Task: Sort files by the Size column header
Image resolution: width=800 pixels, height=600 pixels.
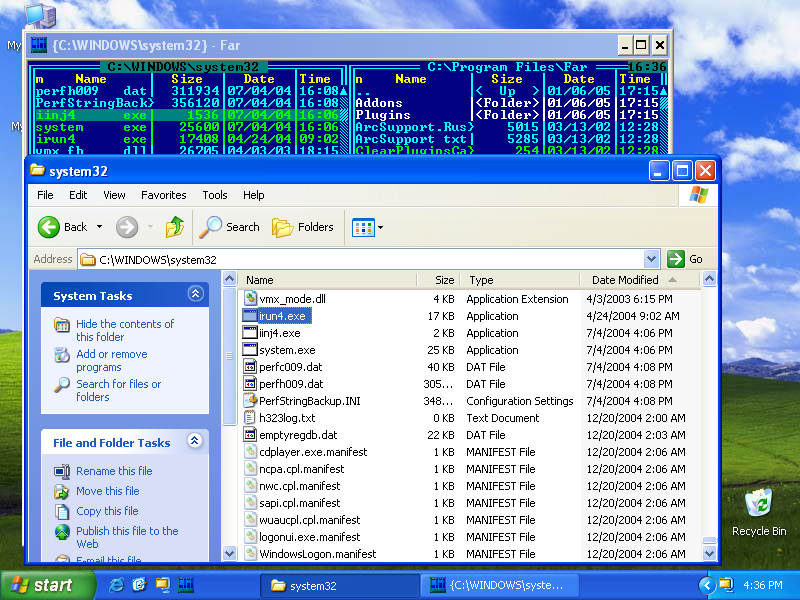Action: coord(439,280)
